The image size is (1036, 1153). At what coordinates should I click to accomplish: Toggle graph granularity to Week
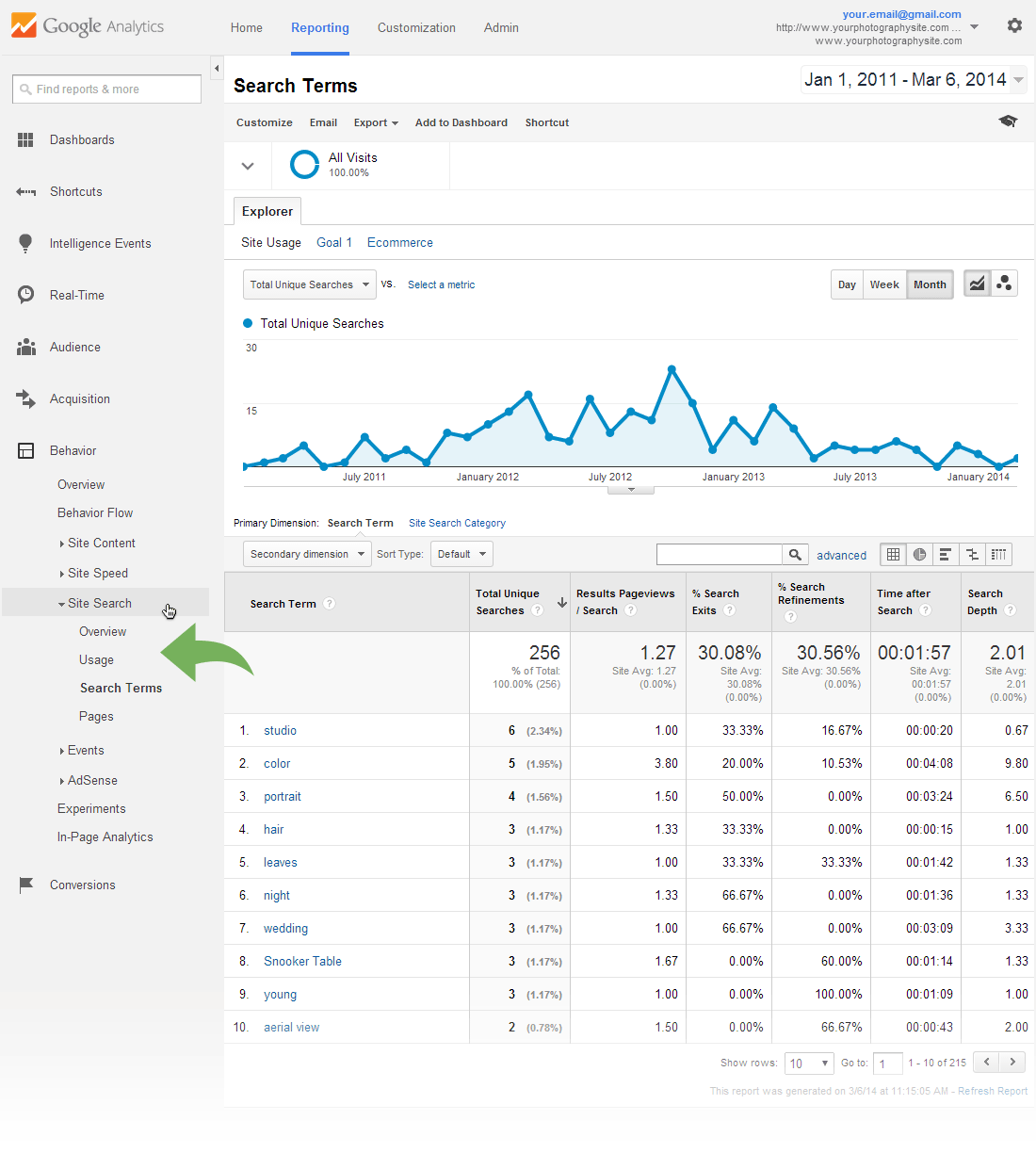(x=883, y=284)
